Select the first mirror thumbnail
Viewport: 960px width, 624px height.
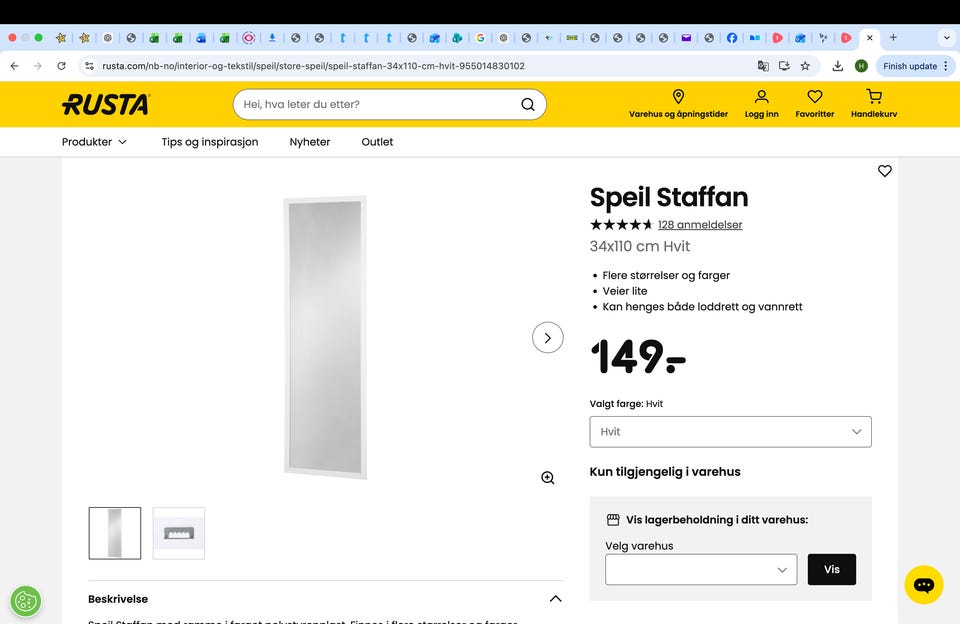[x=114, y=533]
